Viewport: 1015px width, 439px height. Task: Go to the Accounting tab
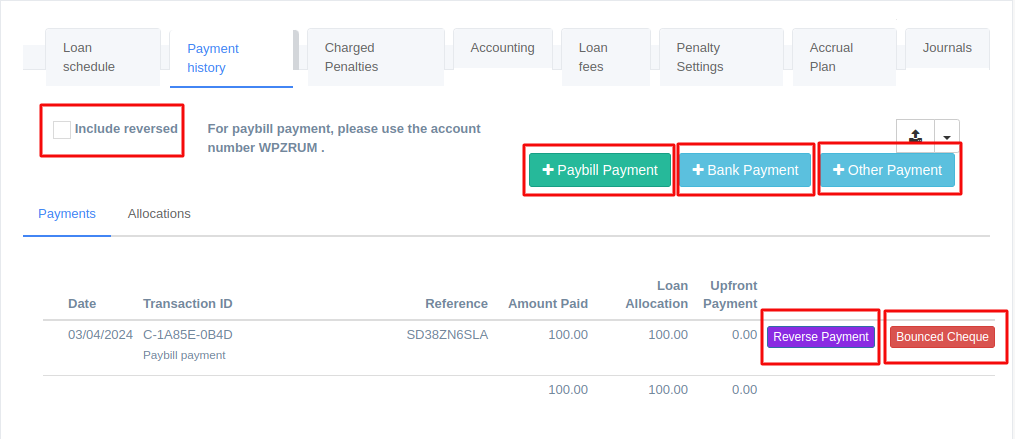pos(502,48)
